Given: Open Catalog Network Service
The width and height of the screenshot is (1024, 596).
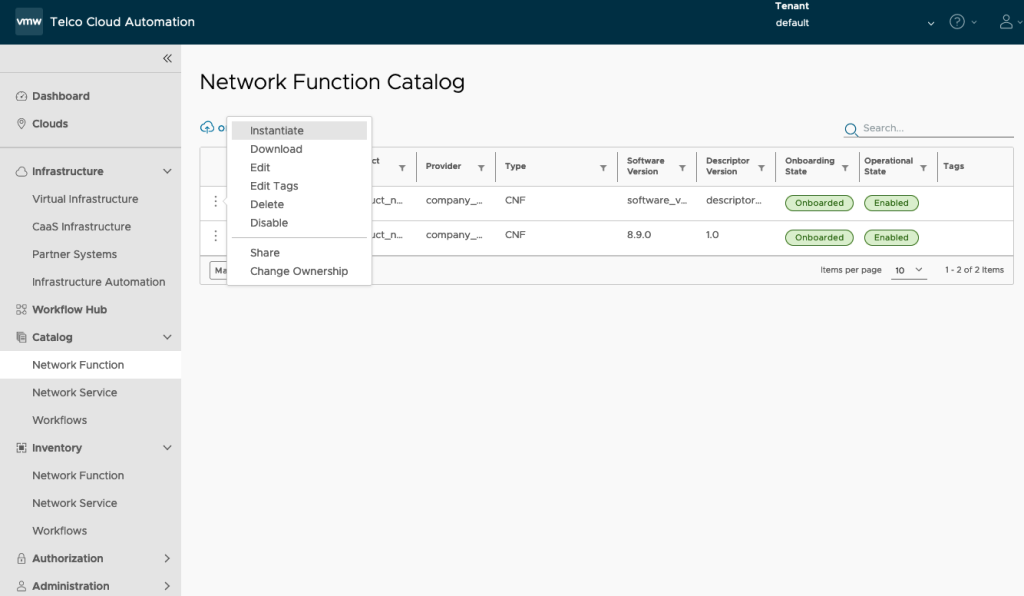Looking at the screenshot, I should (x=74, y=392).
